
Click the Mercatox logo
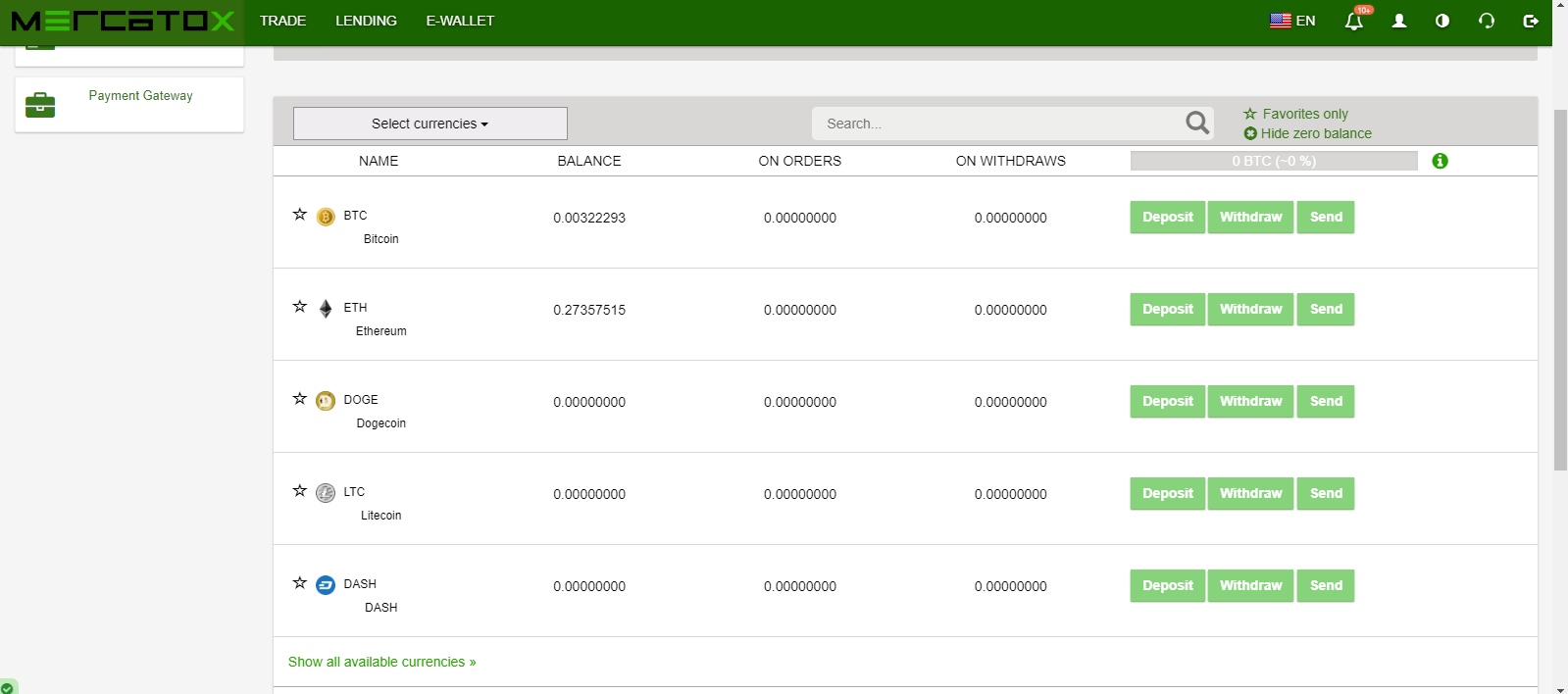point(123,21)
